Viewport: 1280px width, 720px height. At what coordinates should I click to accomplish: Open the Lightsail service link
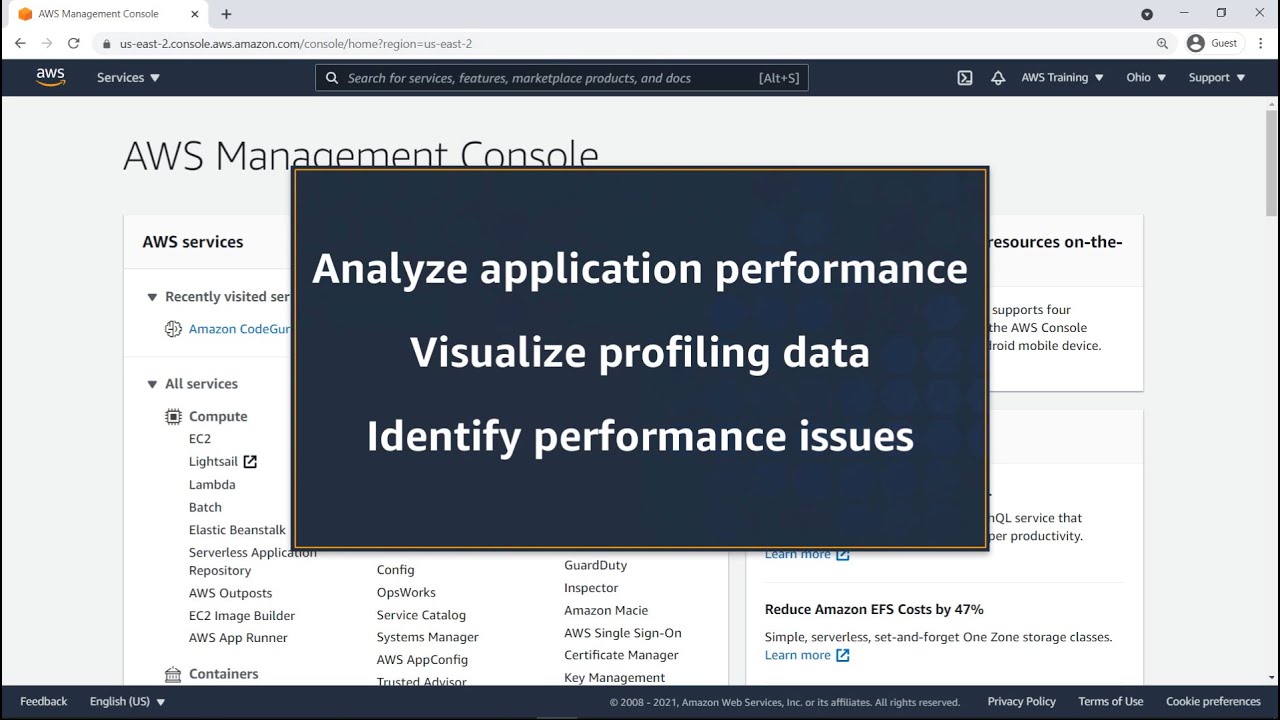(214, 462)
